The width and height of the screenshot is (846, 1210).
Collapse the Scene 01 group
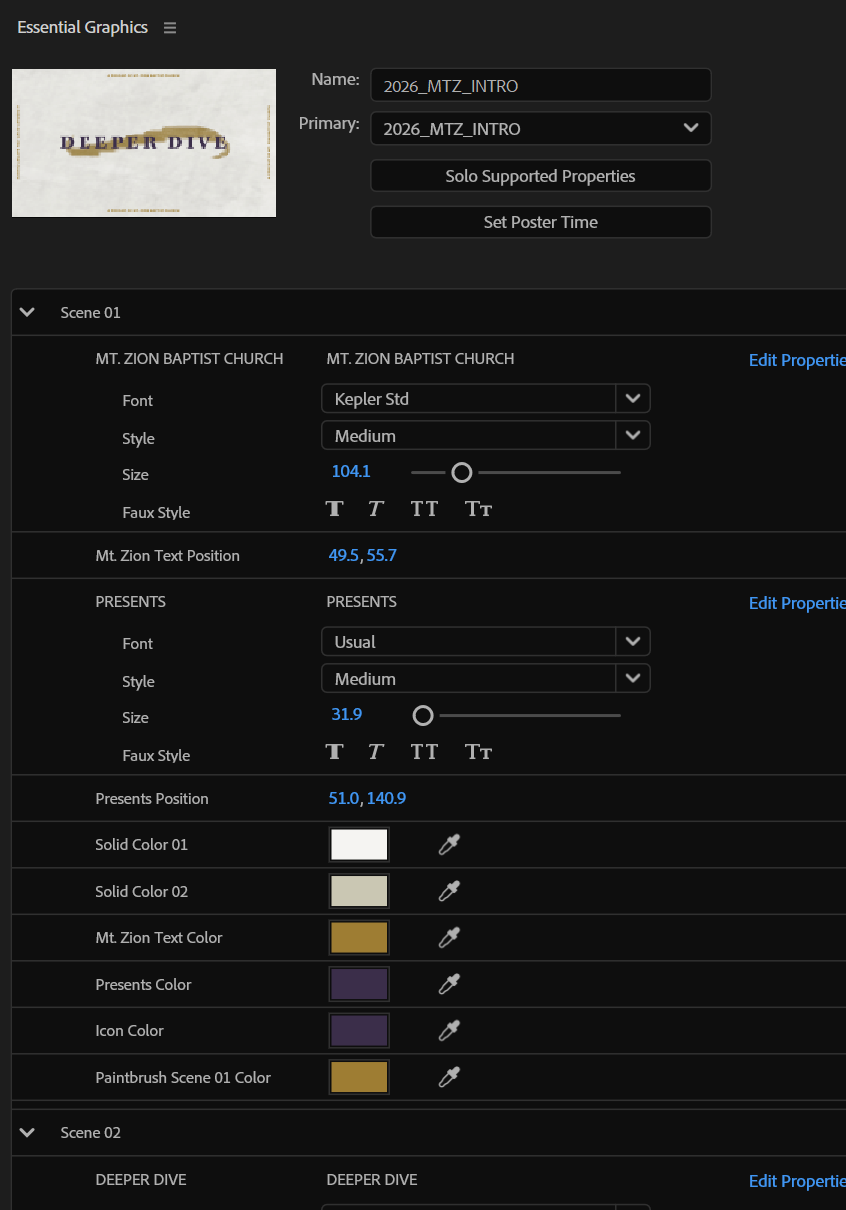(27, 312)
